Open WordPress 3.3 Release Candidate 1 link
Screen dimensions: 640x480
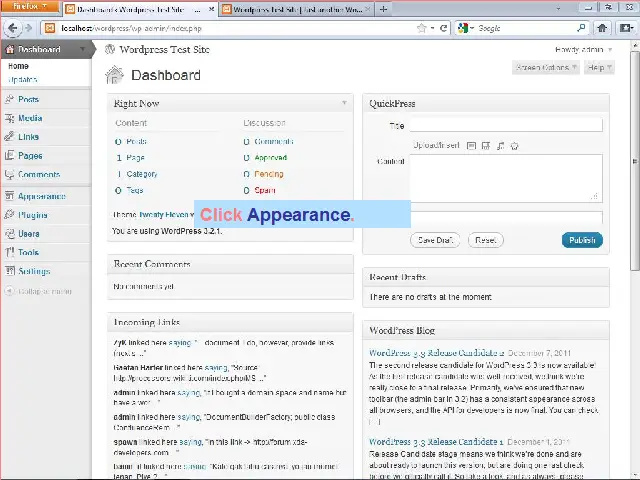[436, 442]
